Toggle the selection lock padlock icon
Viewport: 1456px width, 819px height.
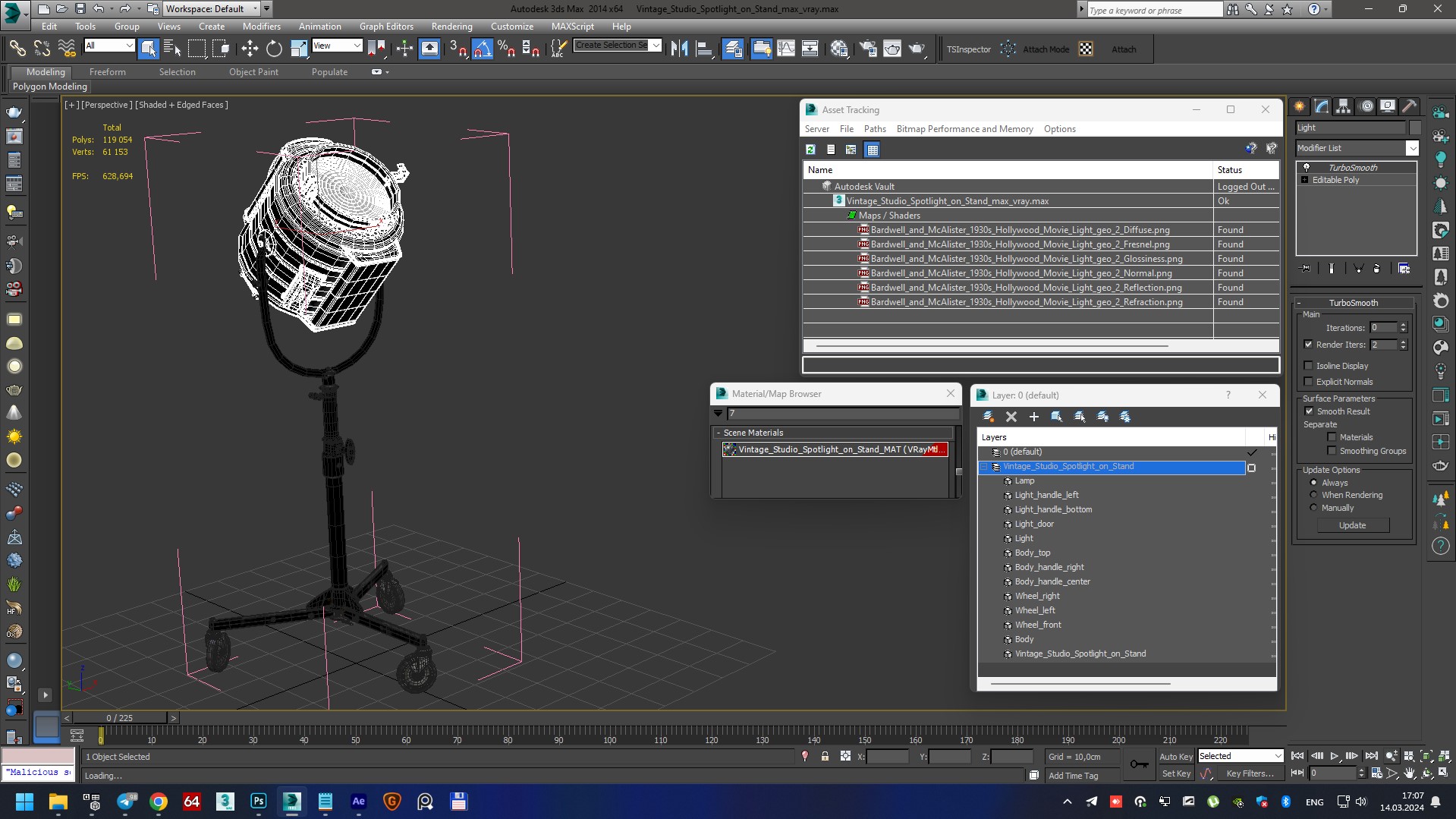click(825, 757)
